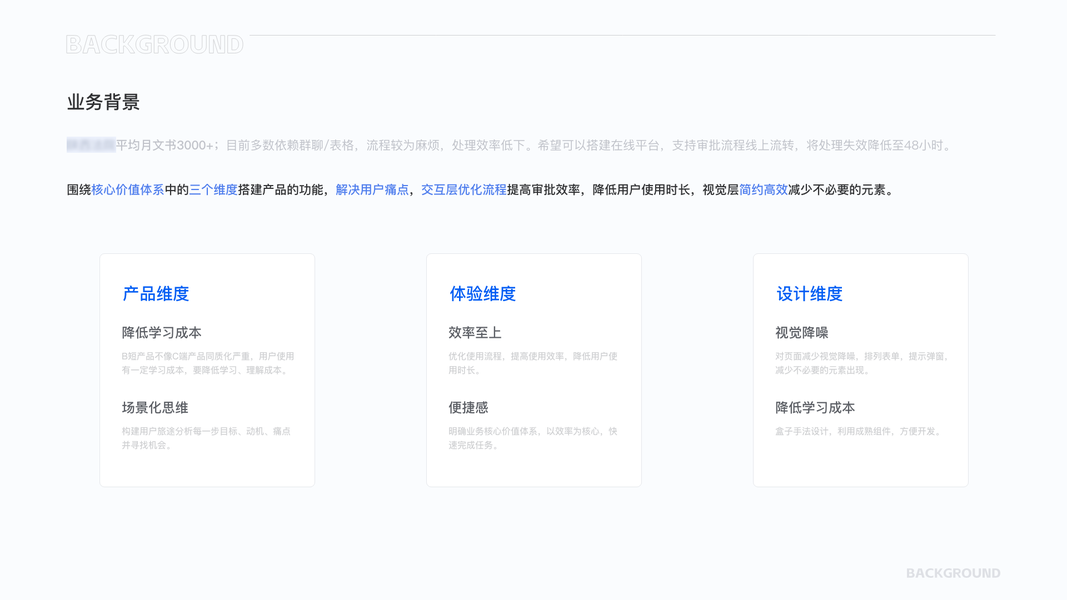
Task: Click 降低学习成本 in the 产品维度 card
Action: (162, 333)
